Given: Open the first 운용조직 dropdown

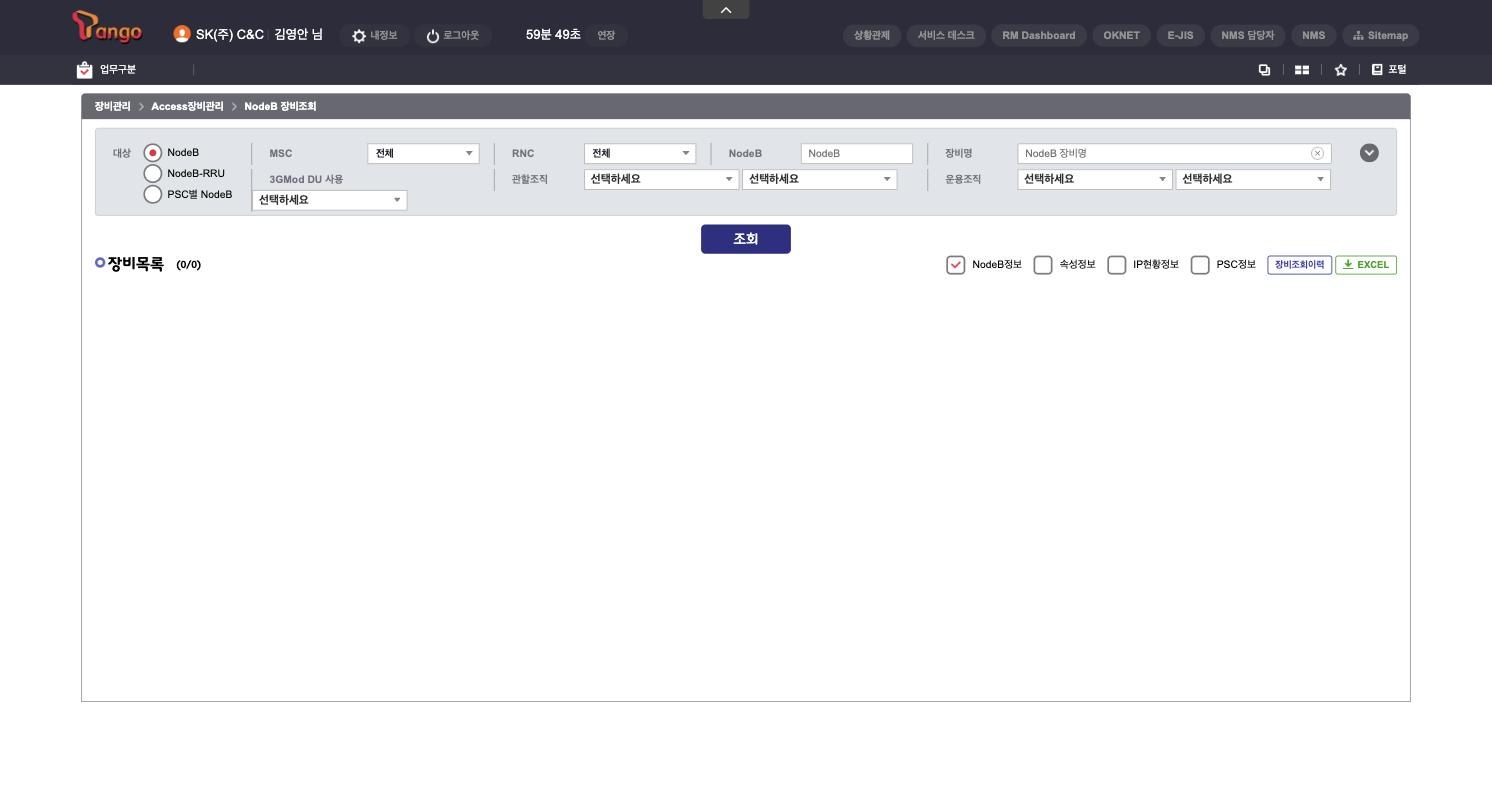Looking at the screenshot, I should pos(1095,179).
